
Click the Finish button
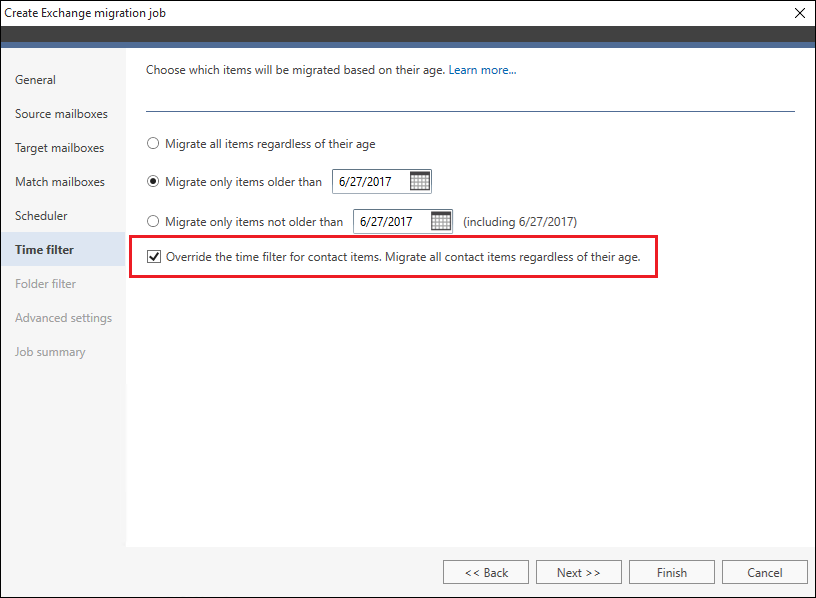click(672, 572)
